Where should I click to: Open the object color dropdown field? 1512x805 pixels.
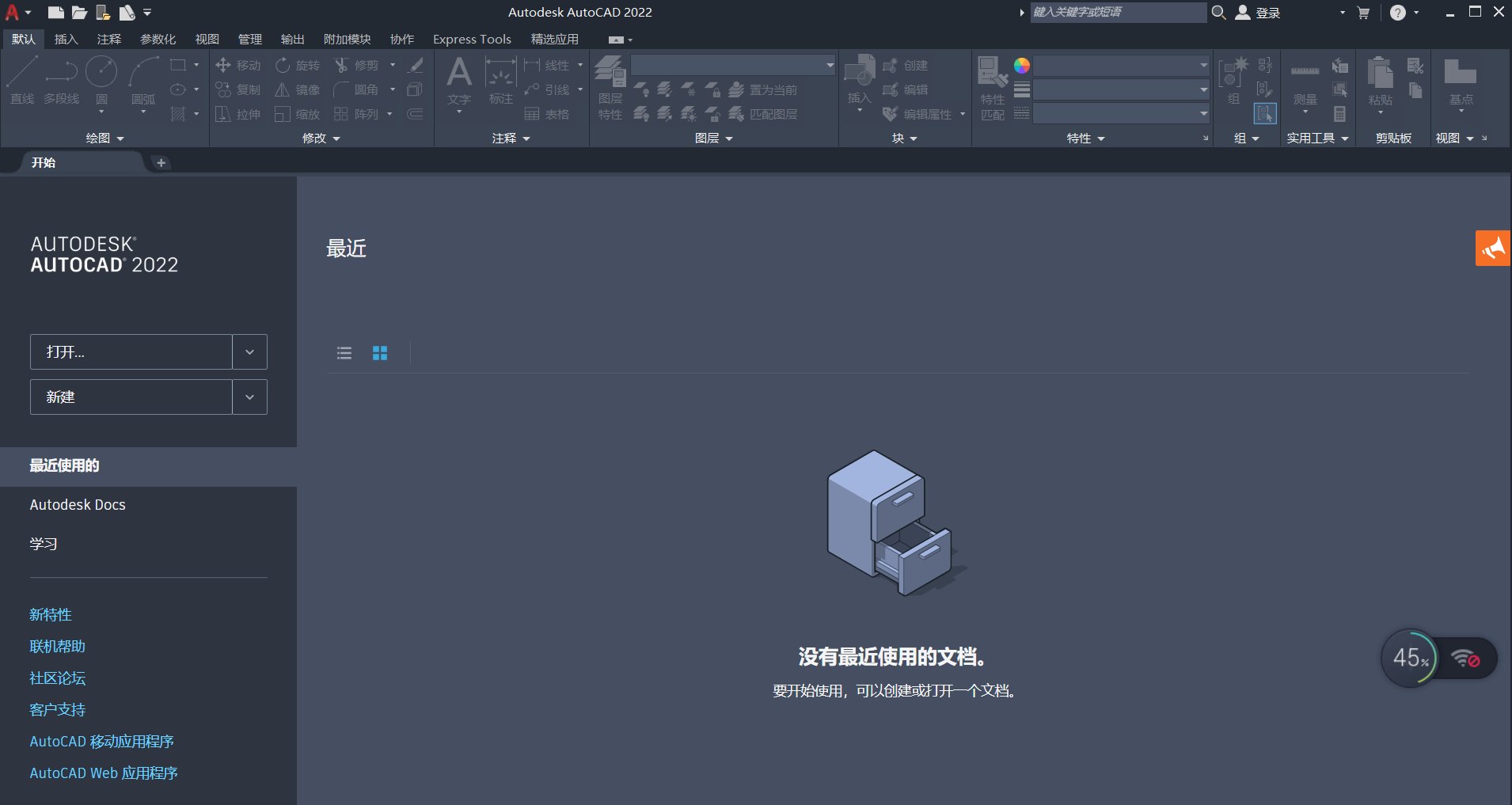tap(1121, 66)
